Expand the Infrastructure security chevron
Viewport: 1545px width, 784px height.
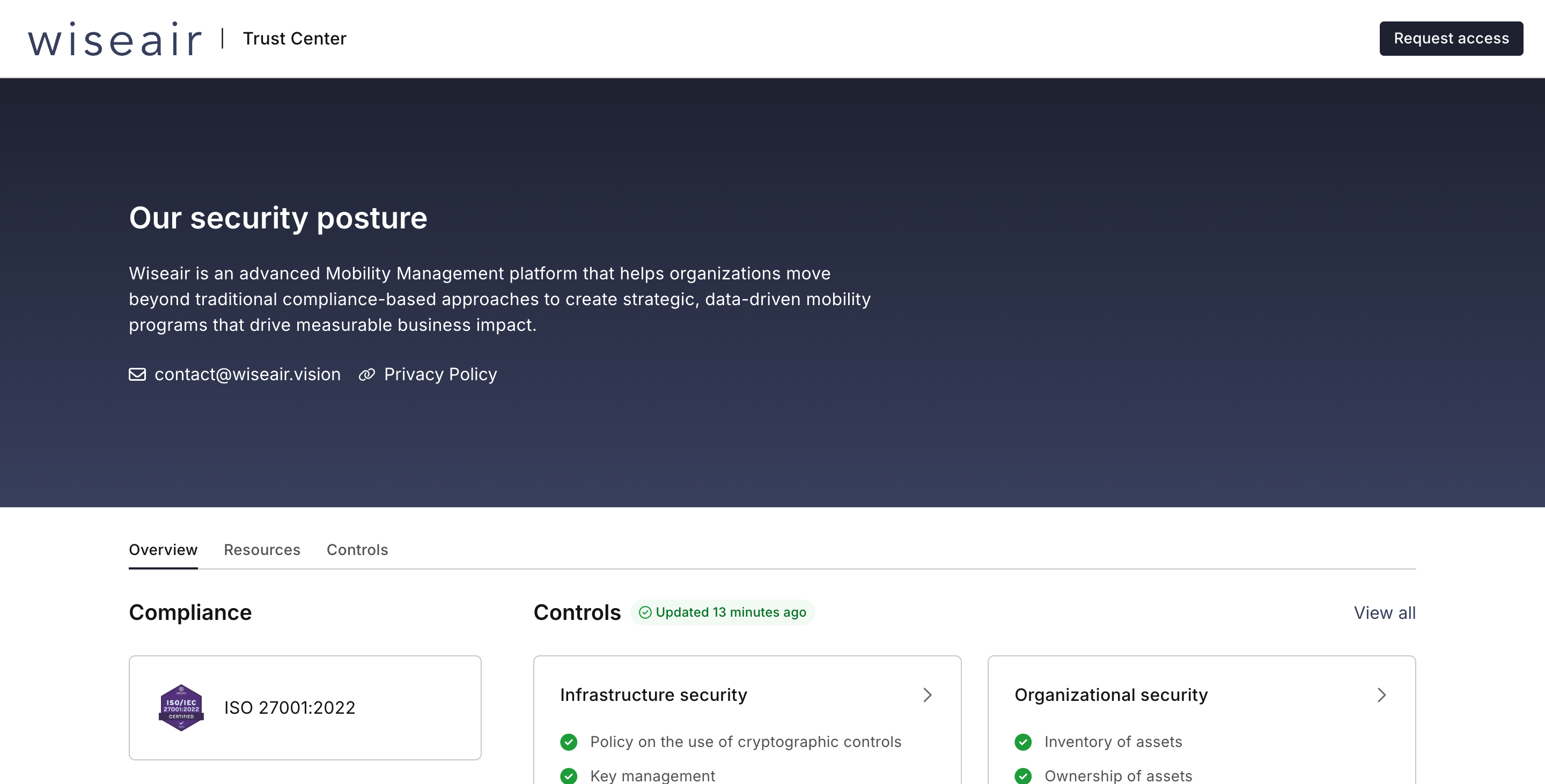[927, 694]
